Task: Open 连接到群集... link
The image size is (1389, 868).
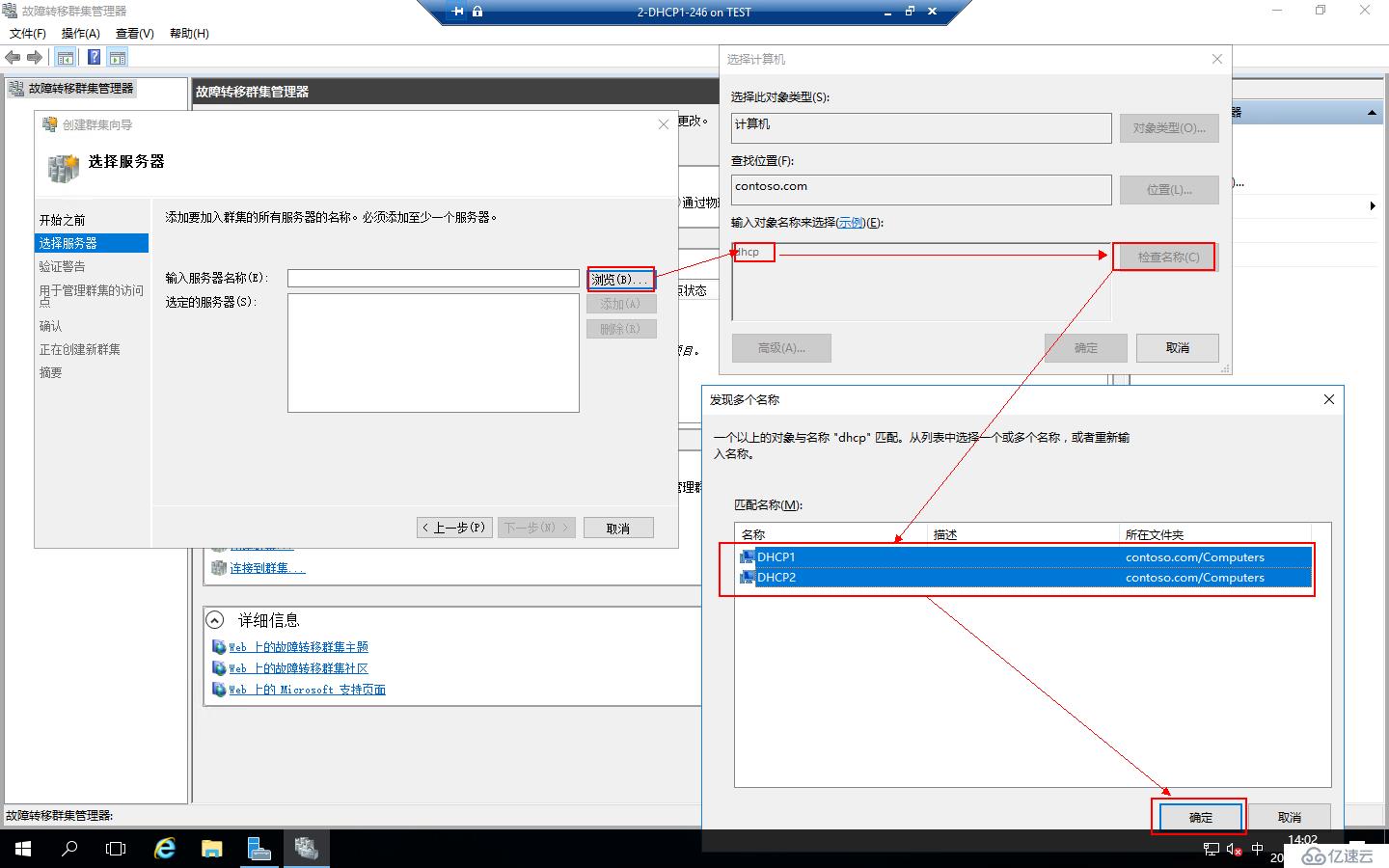Action: click(267, 568)
